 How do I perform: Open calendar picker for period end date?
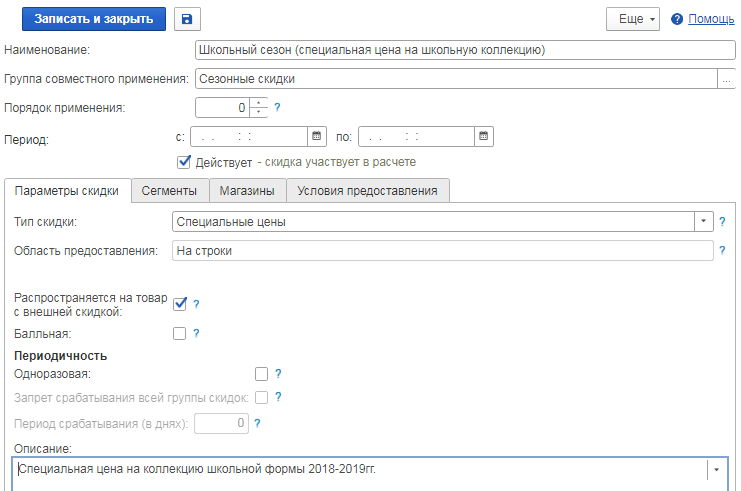(x=484, y=136)
